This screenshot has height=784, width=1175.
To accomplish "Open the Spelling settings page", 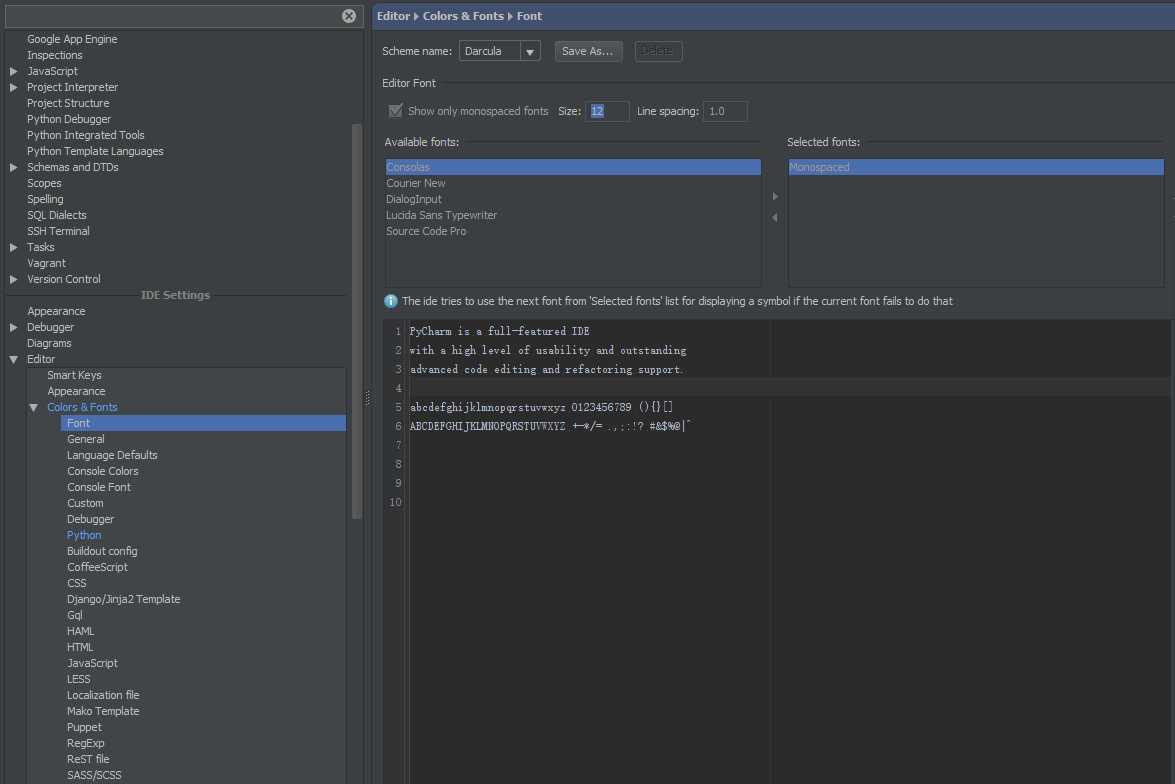I will click(45, 199).
